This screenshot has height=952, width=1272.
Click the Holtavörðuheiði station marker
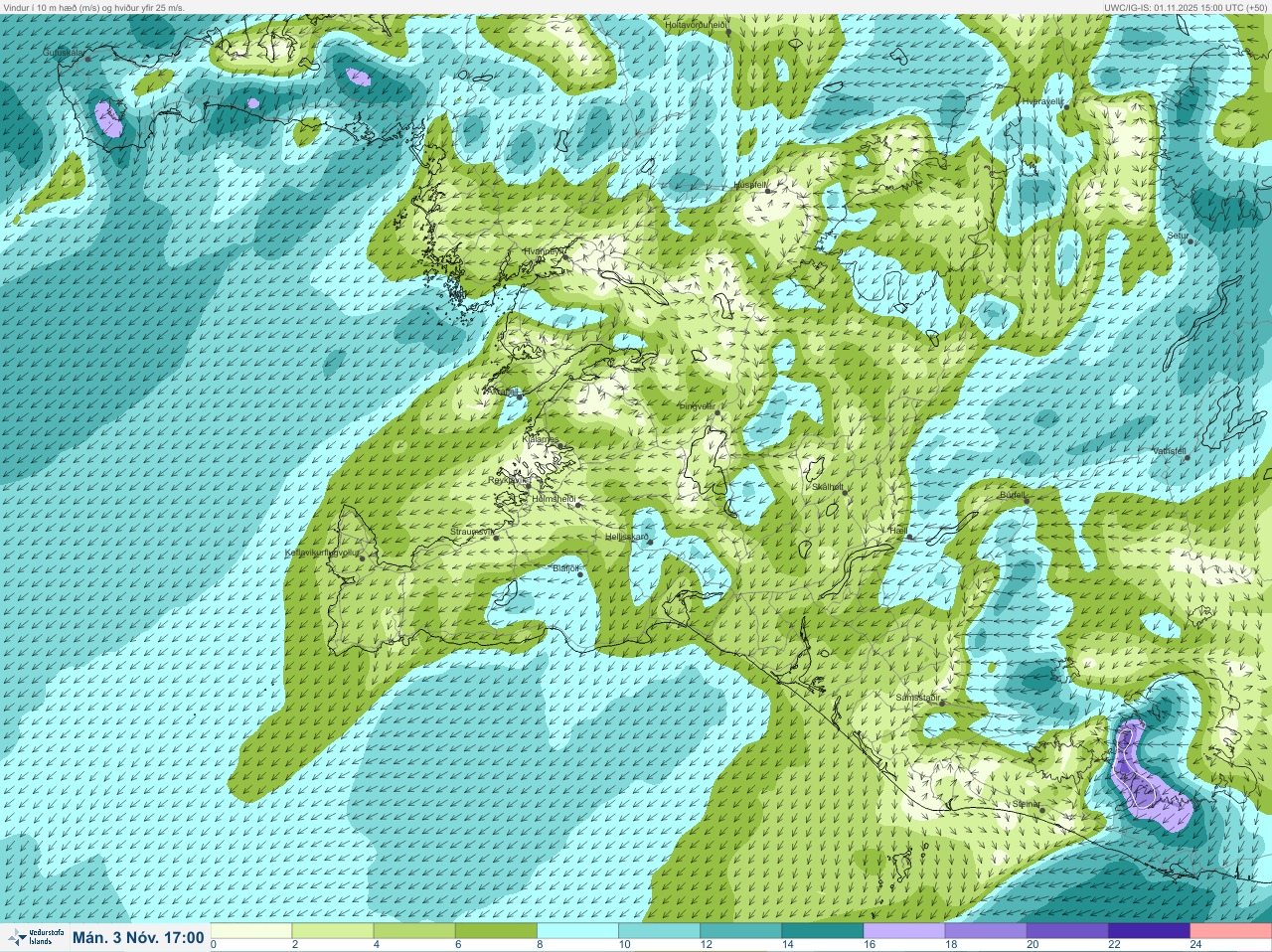[728, 32]
